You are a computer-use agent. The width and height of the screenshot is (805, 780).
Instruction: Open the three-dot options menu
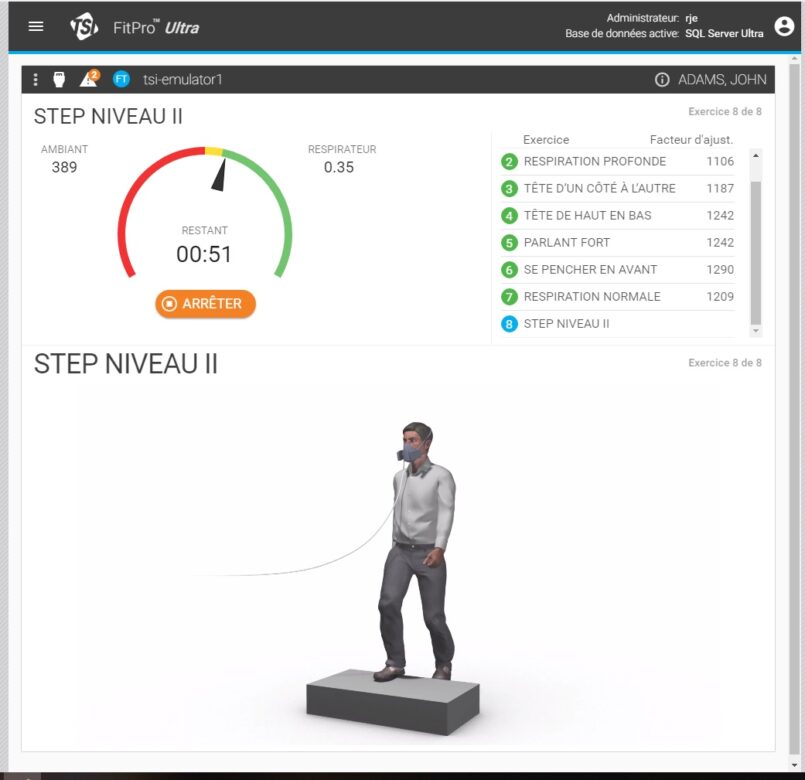36,80
